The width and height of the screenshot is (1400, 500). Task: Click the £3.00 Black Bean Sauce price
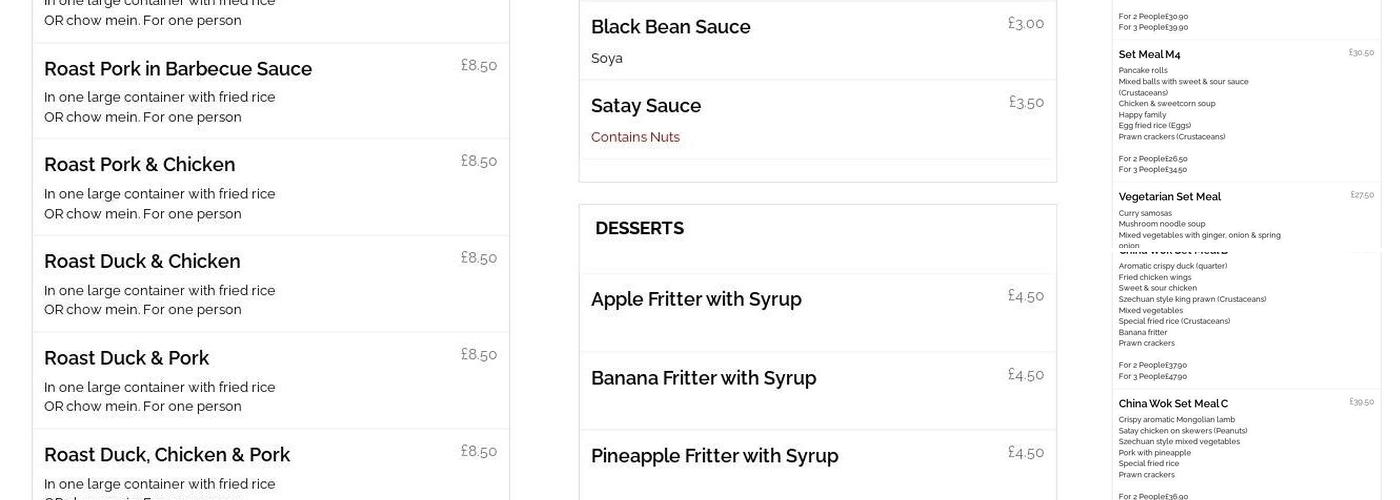pyautogui.click(x=1026, y=24)
